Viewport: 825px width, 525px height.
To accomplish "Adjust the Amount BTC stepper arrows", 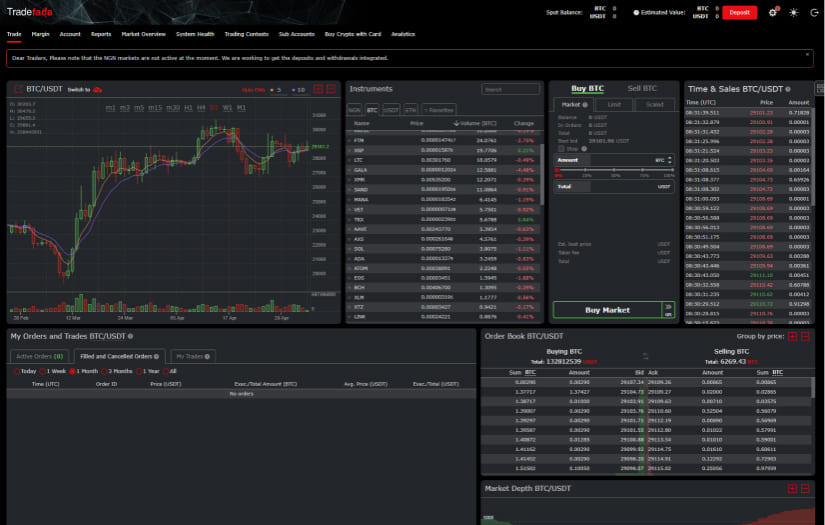I will [669, 160].
